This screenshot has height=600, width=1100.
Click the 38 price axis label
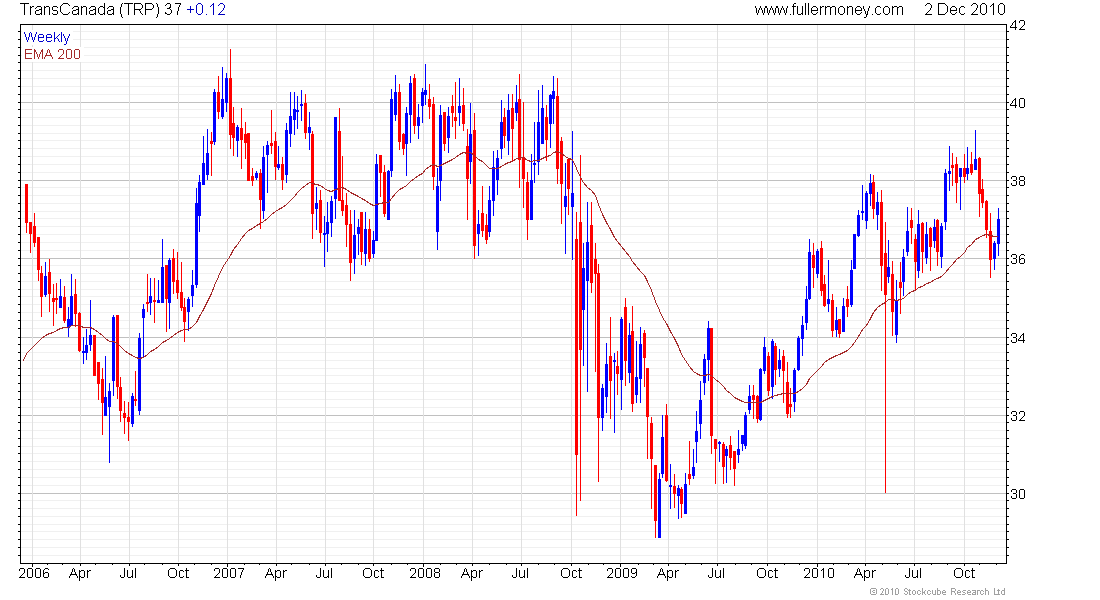[1017, 181]
